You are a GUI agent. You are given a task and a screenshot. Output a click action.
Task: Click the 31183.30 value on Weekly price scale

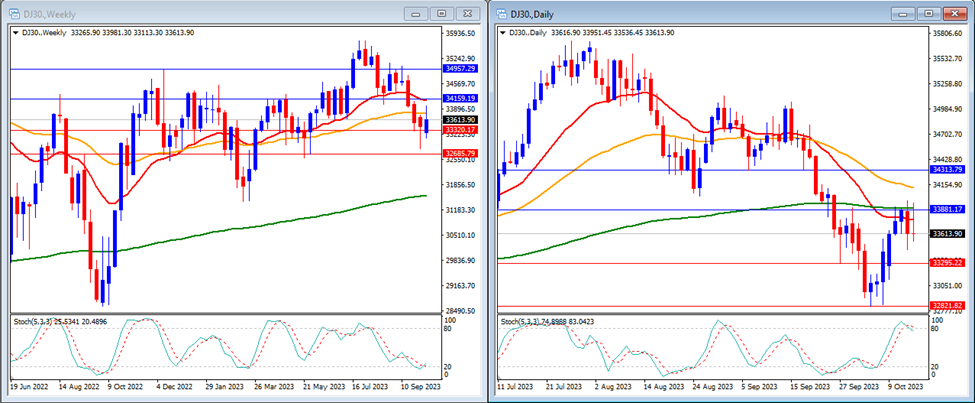[461, 210]
